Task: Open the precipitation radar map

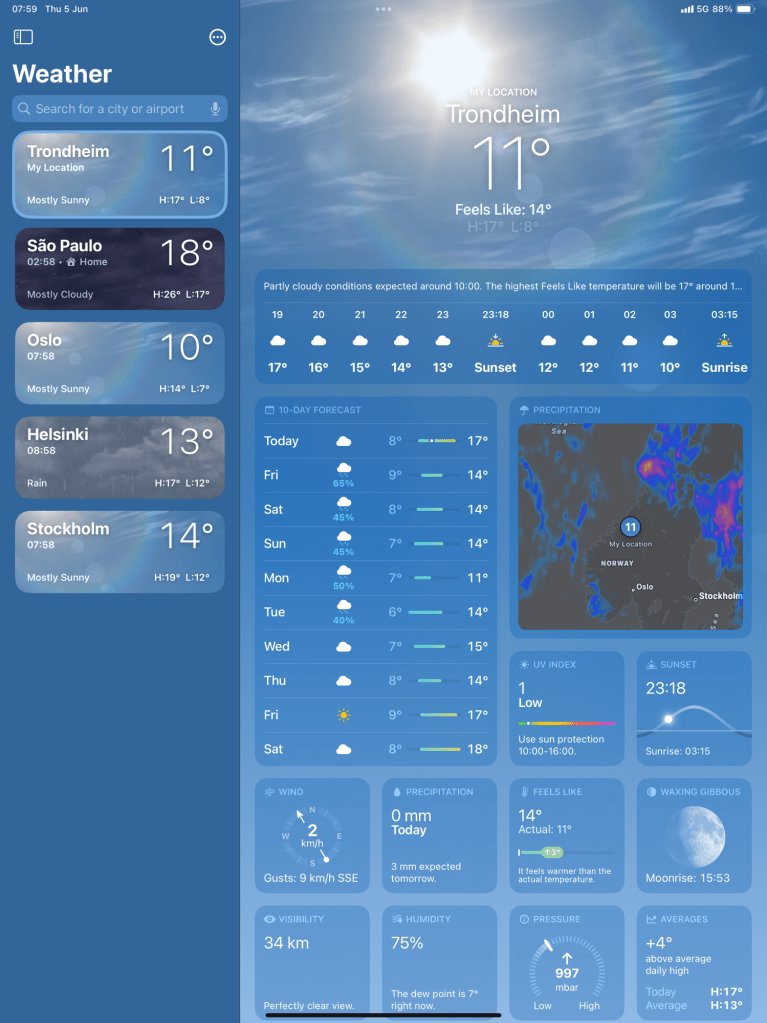Action: [630, 526]
